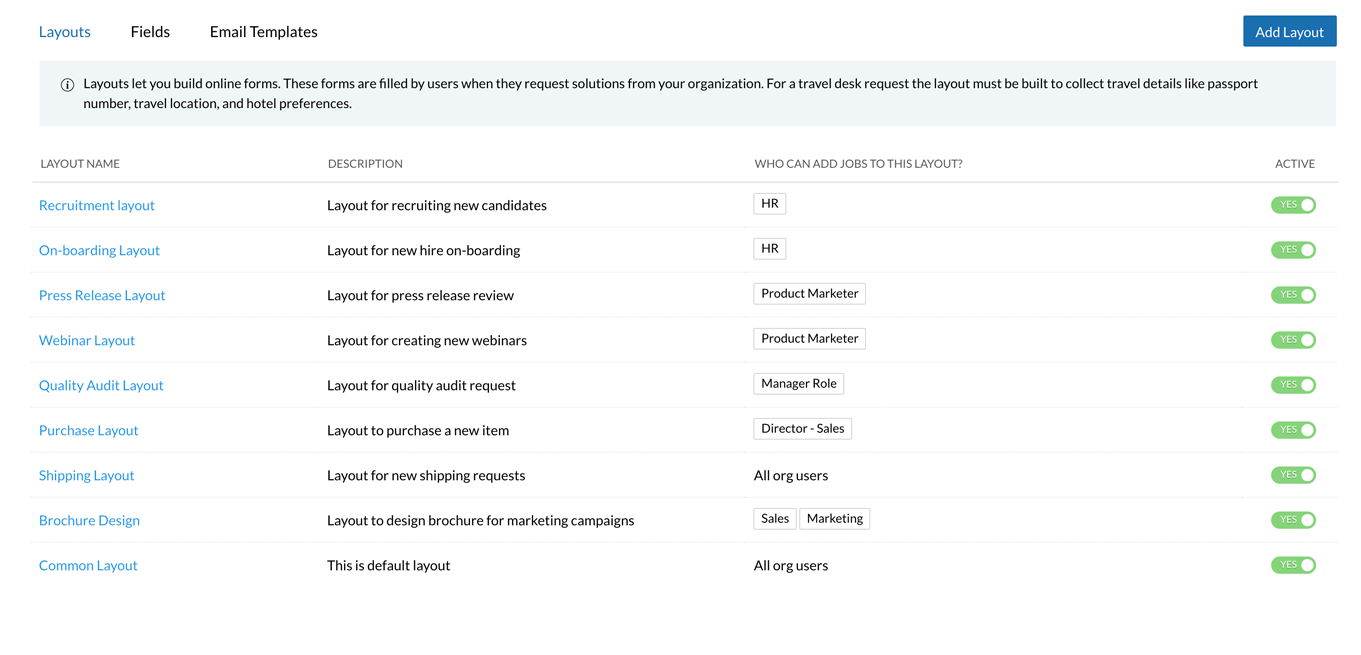Disable the Recruitment layout active toggle
Viewport: 1361px width, 655px height.
pos(1293,205)
